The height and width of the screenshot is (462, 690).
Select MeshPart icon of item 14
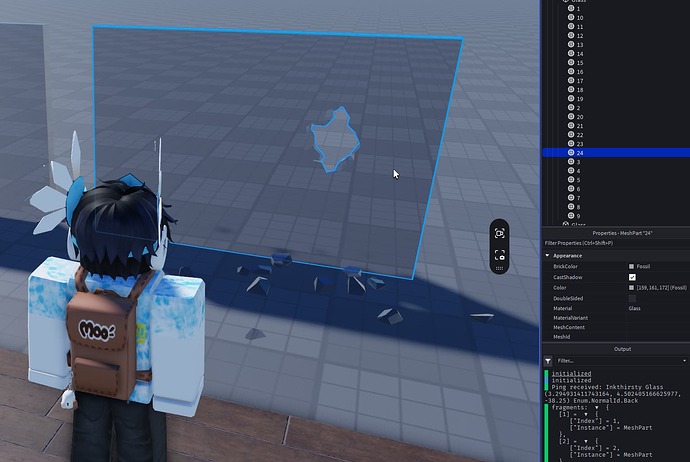[x=571, y=54]
